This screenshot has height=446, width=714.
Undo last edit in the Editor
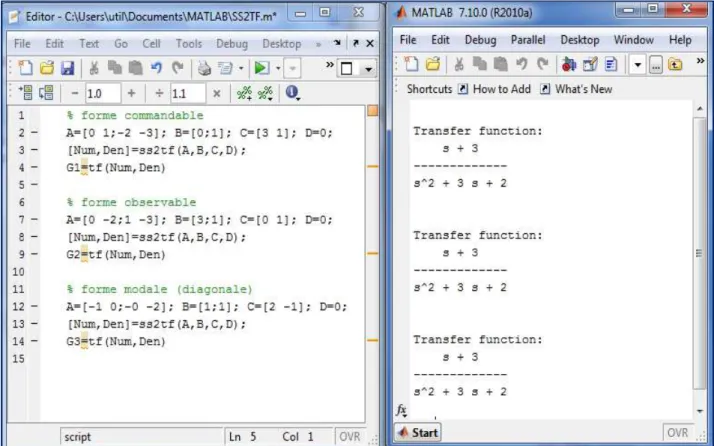[x=156, y=68]
